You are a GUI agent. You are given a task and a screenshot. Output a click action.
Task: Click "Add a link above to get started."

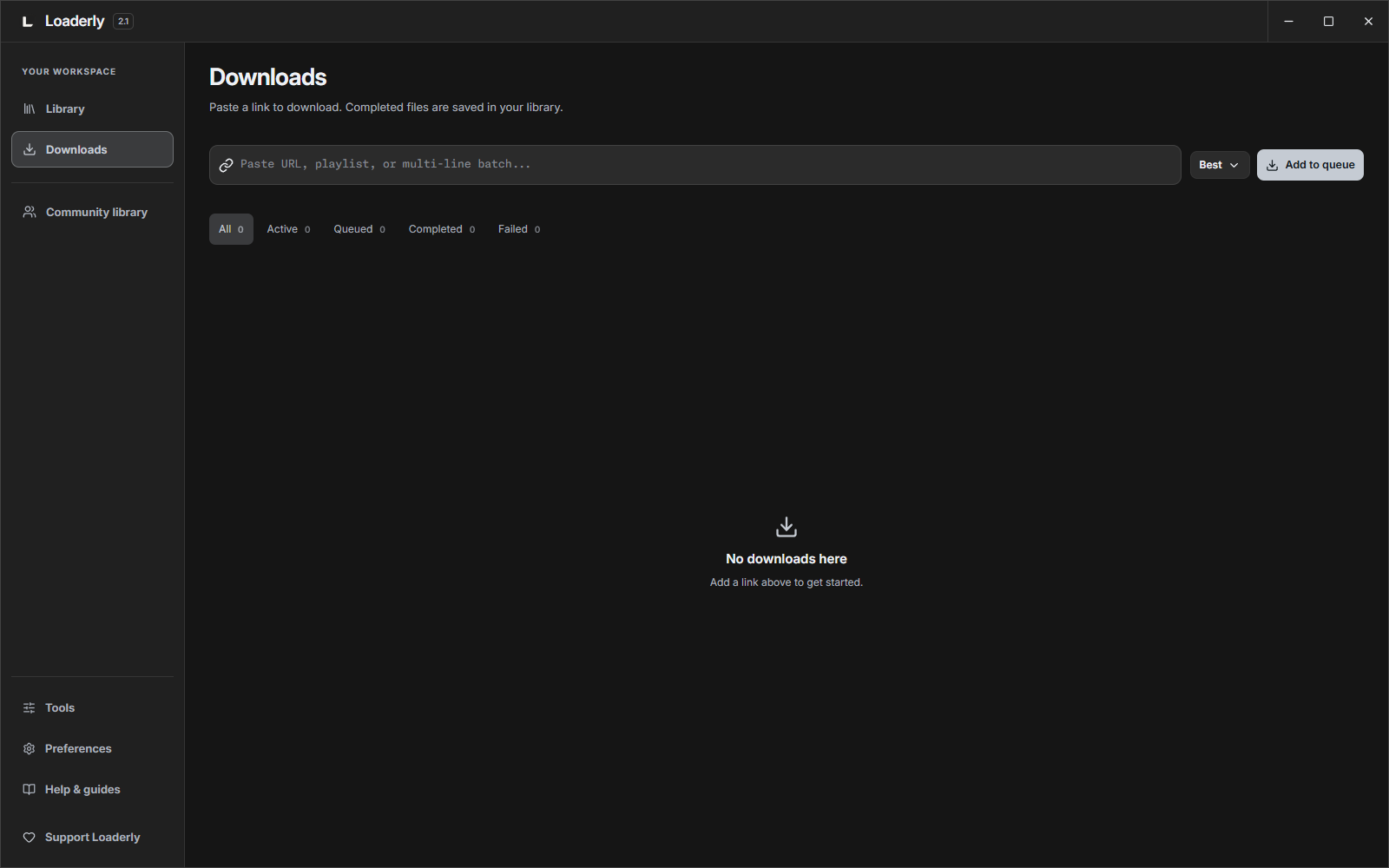[787, 582]
